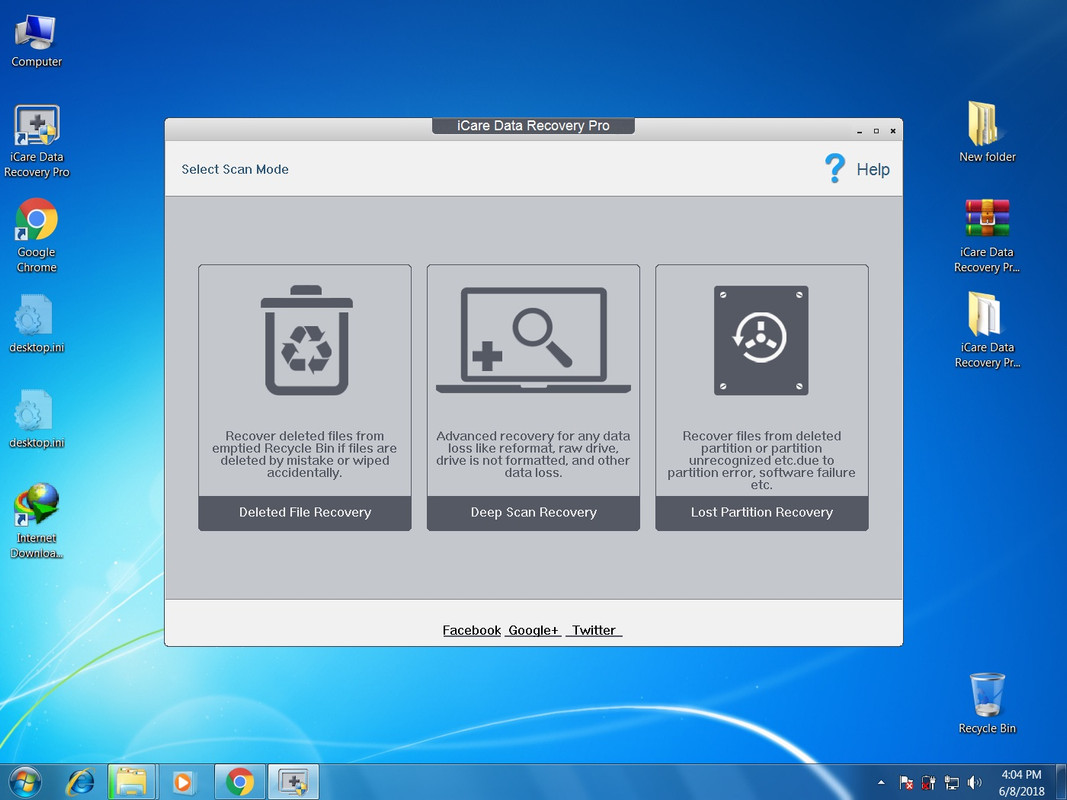Maximize the iCare Data Recovery window

point(876,131)
